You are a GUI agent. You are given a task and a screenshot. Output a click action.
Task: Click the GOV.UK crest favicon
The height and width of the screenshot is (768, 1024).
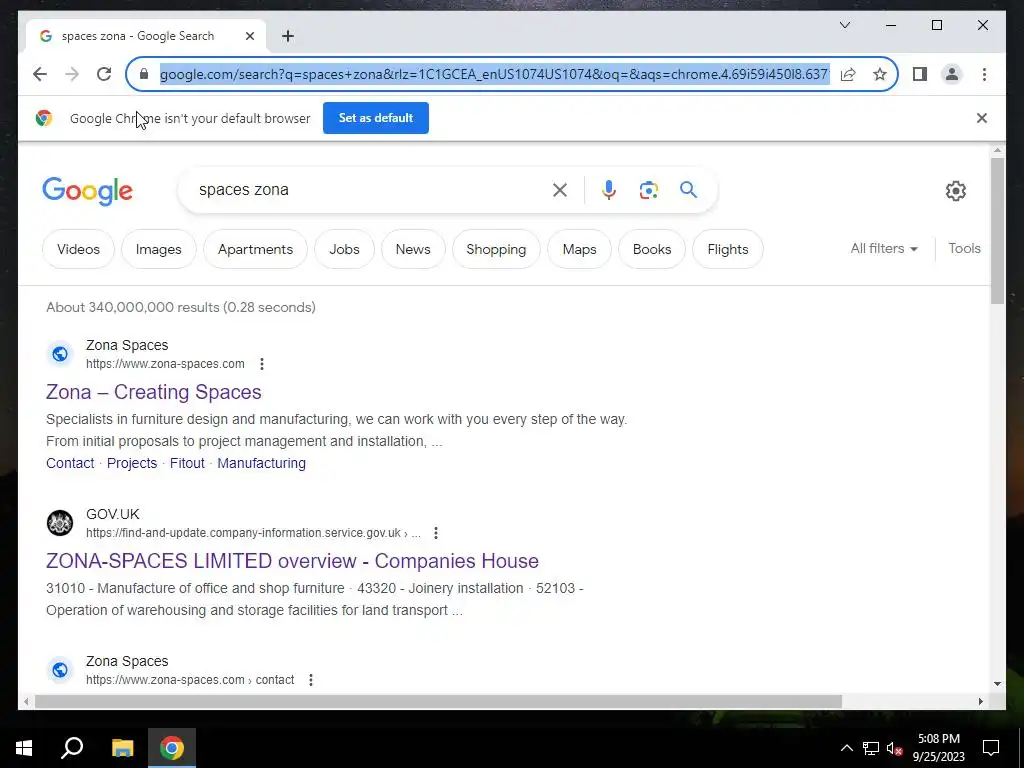(60, 523)
